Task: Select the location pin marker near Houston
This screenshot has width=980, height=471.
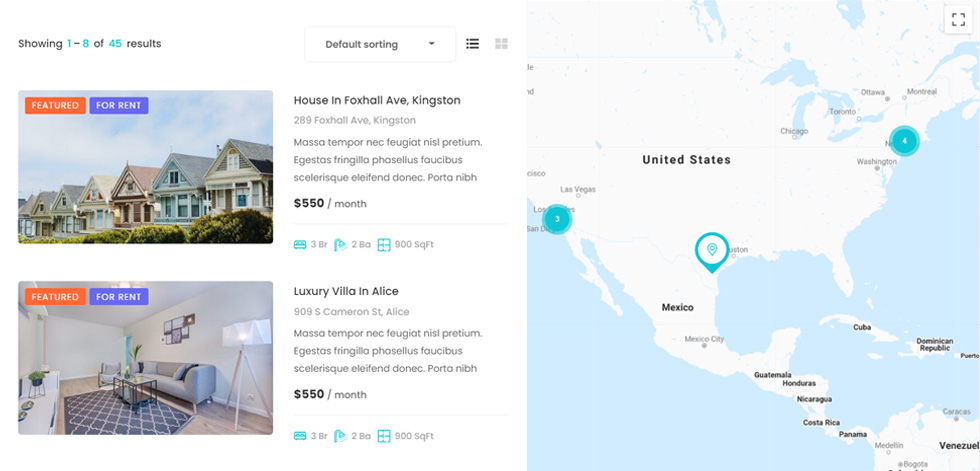Action: (712, 252)
